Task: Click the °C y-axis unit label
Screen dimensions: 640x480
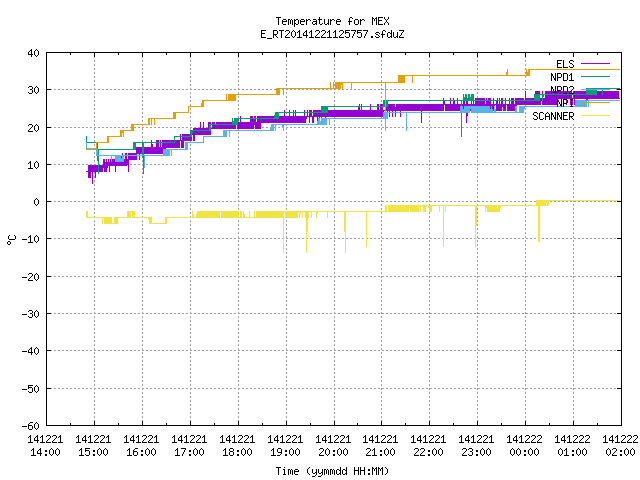Action: (12, 240)
